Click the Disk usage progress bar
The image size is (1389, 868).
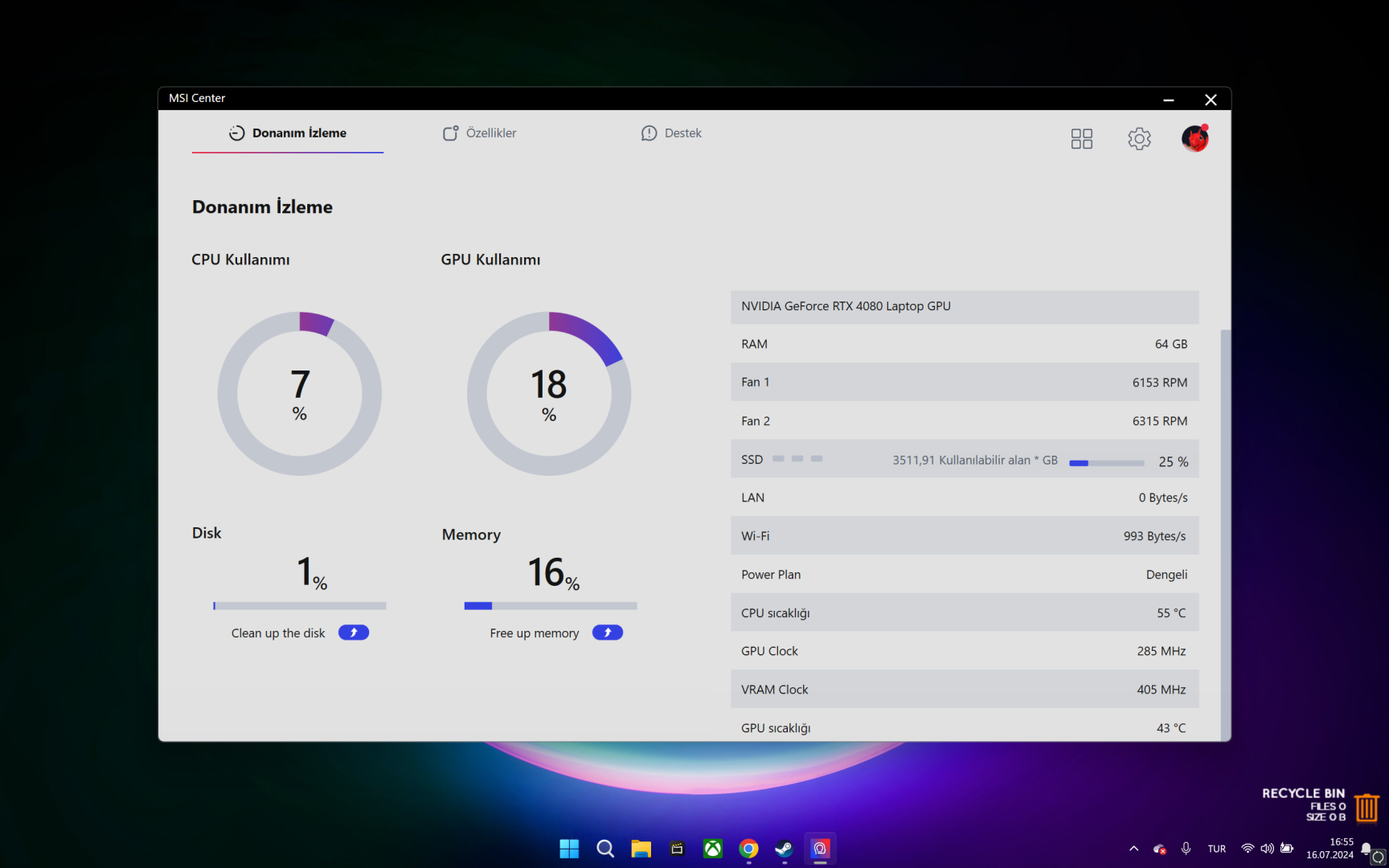[300, 606]
